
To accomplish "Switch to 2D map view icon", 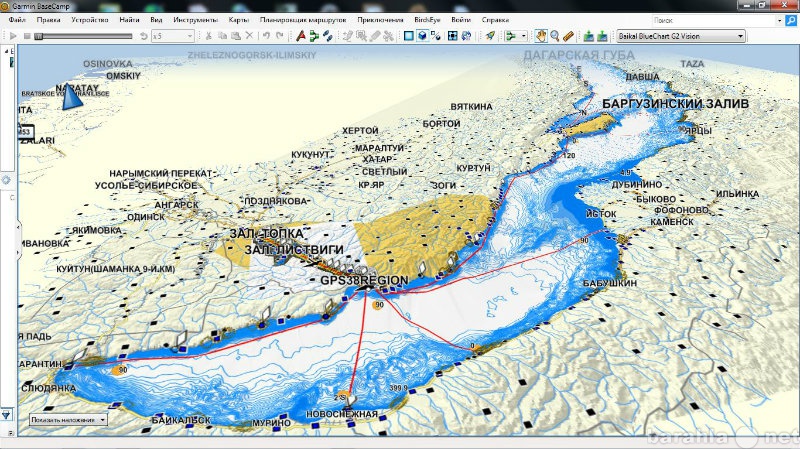I will point(409,36).
